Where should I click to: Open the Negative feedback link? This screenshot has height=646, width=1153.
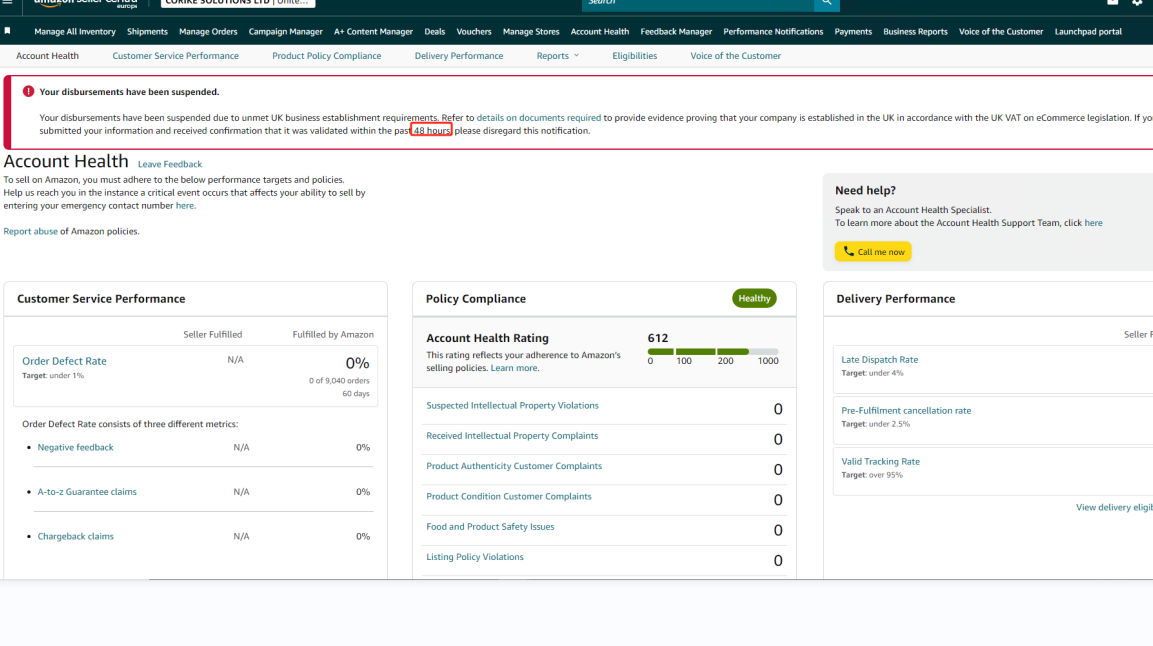(x=75, y=448)
